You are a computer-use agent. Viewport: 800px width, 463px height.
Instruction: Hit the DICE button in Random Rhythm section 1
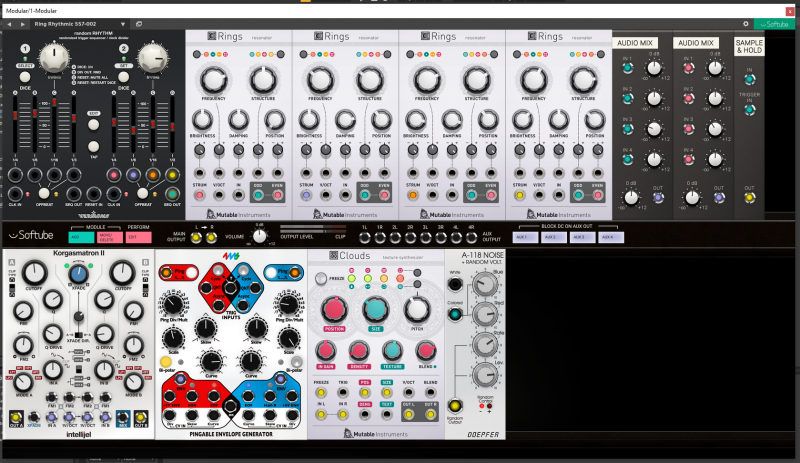click(x=25, y=77)
